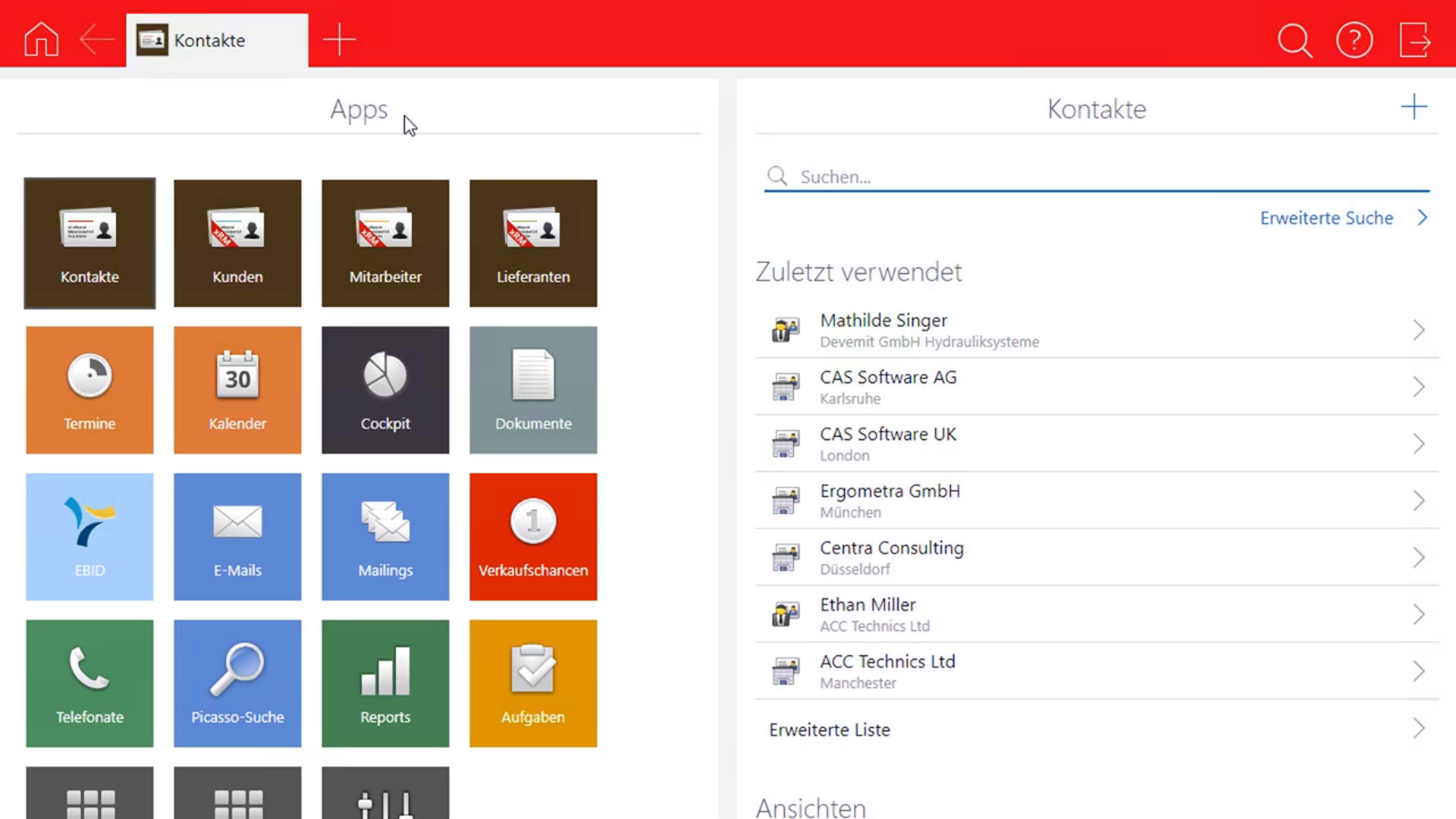Viewport: 1456px width, 819px height.
Task: Expand chevron for Ethan Miller
Action: [1419, 614]
